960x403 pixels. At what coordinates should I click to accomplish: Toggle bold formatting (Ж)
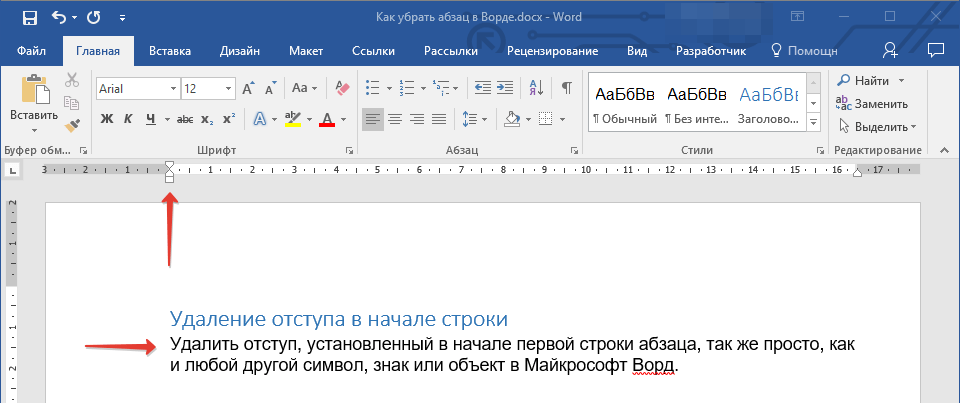[x=107, y=120]
